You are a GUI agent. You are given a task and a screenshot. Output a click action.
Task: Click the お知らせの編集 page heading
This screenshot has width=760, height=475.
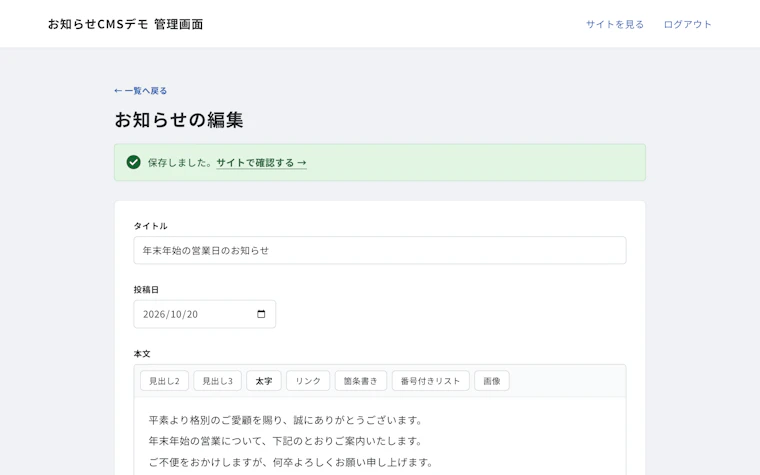[179, 120]
